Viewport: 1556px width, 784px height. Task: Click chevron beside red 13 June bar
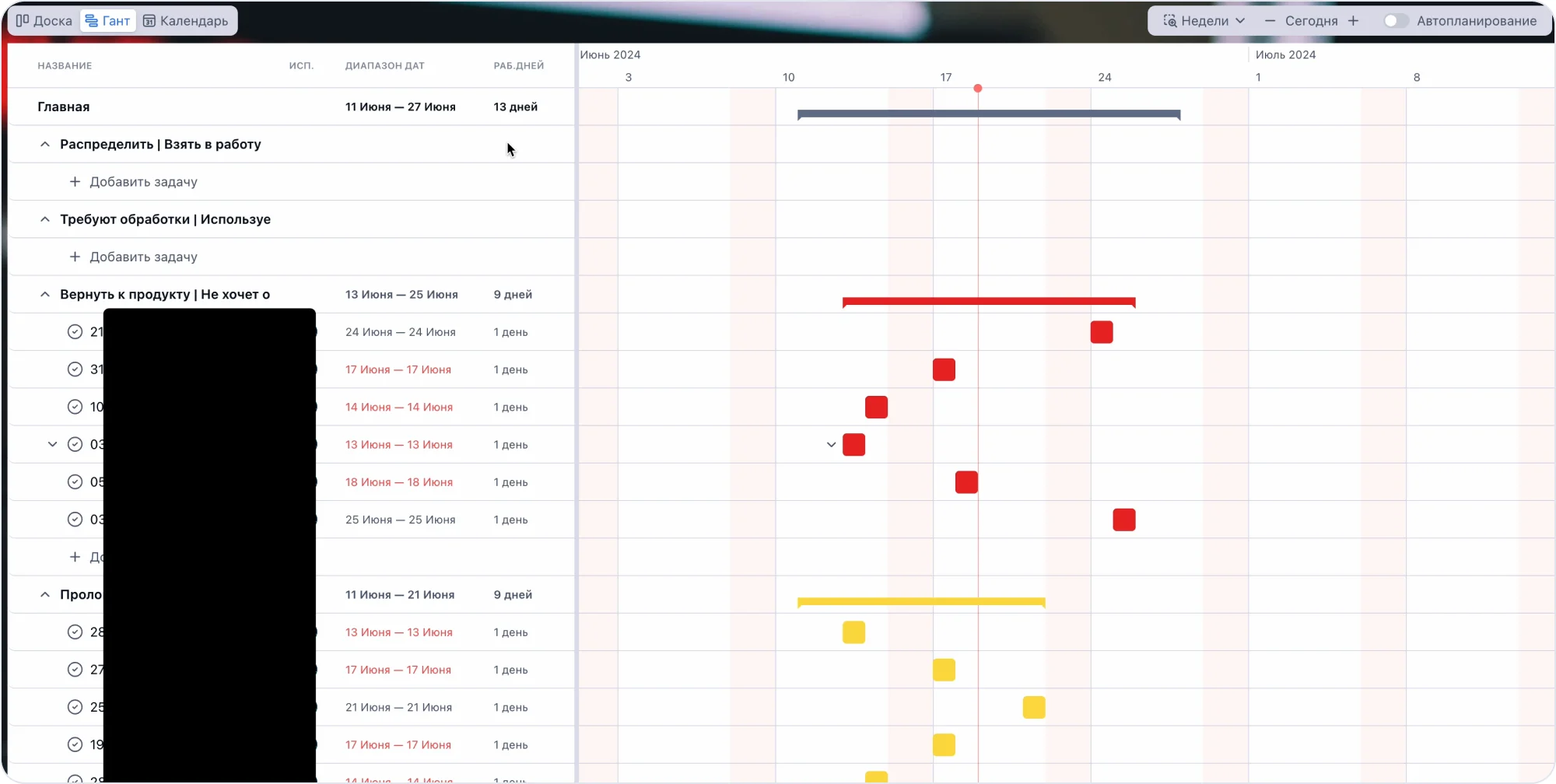point(831,445)
